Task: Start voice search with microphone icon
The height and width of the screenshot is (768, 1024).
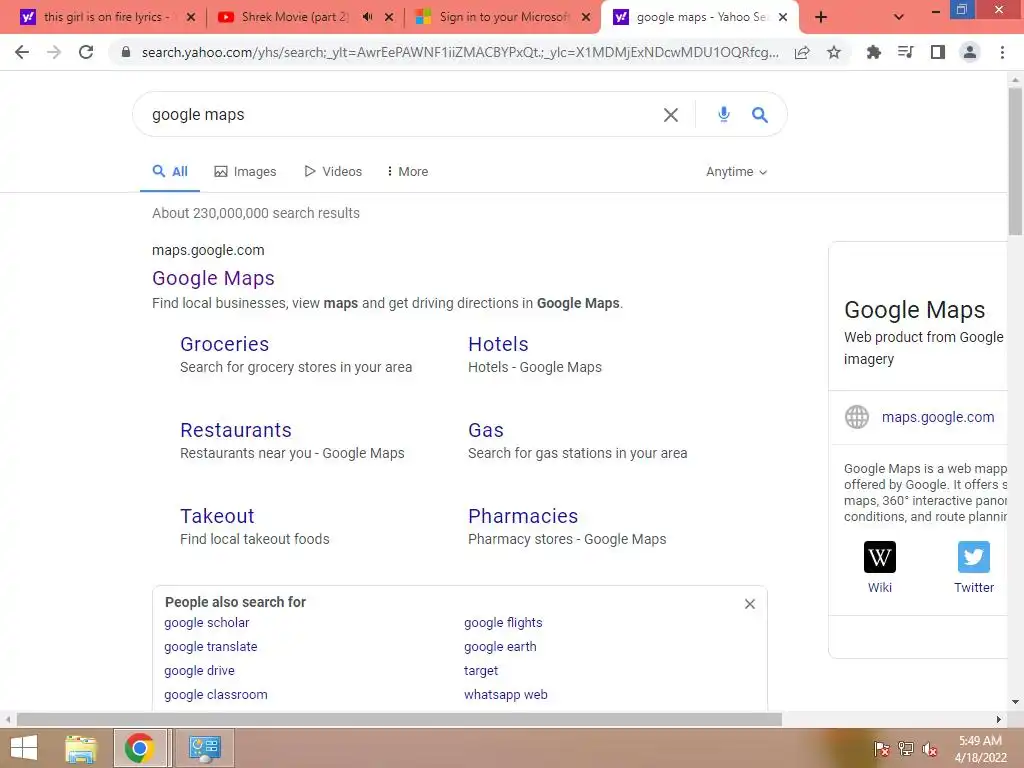Action: point(724,114)
